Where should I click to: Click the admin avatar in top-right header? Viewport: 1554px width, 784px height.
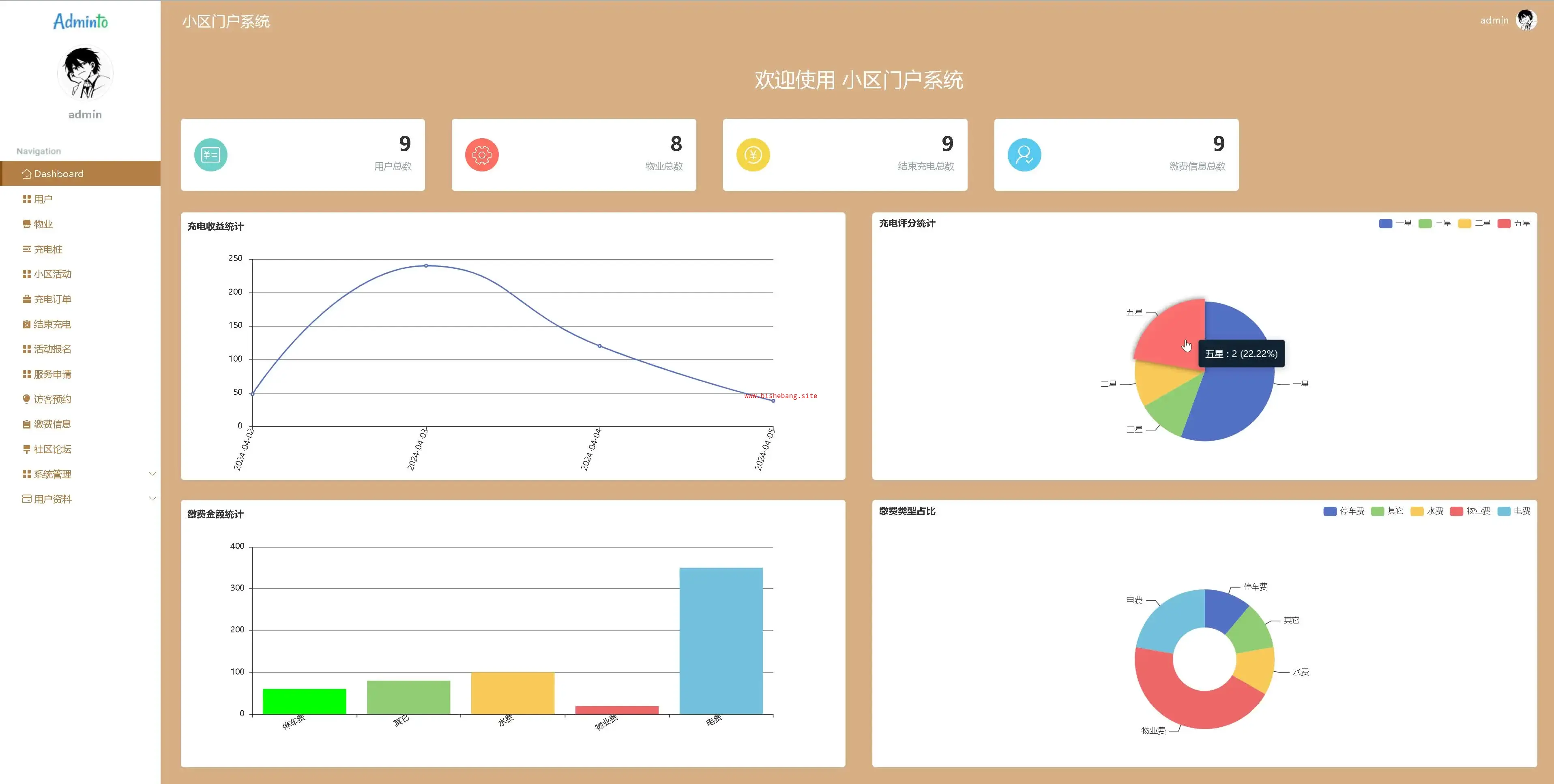tap(1526, 21)
